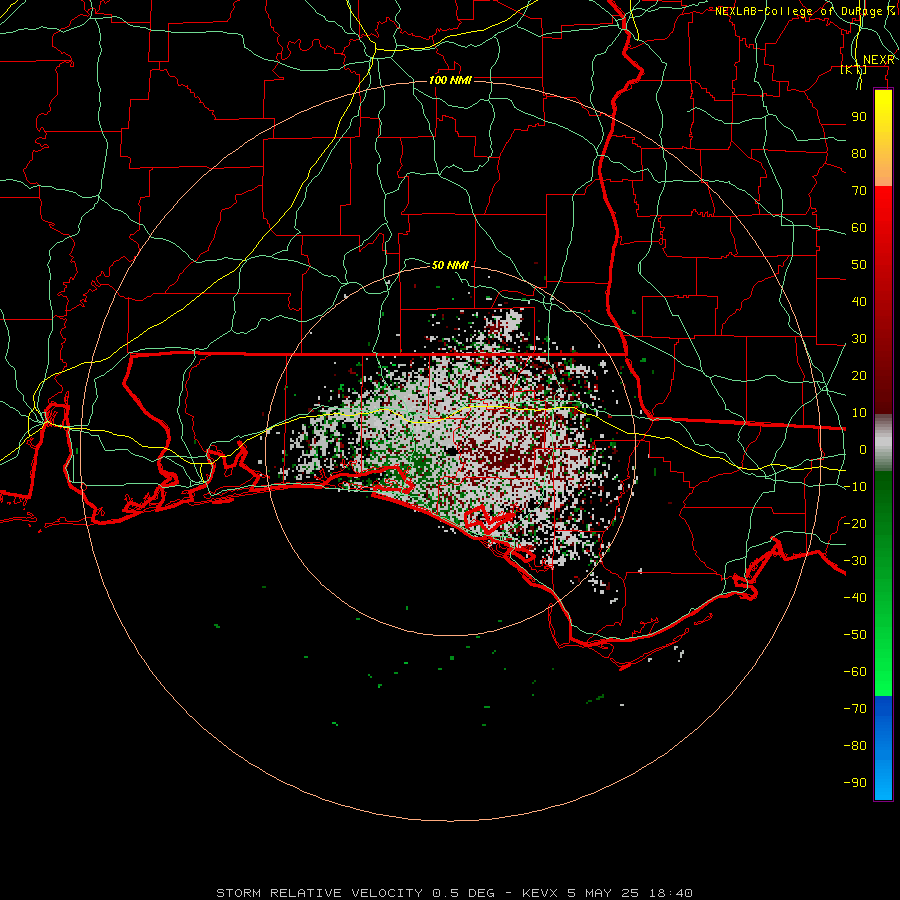
Task: Select the [KT] units label above color bar
Action: [x=854, y=69]
